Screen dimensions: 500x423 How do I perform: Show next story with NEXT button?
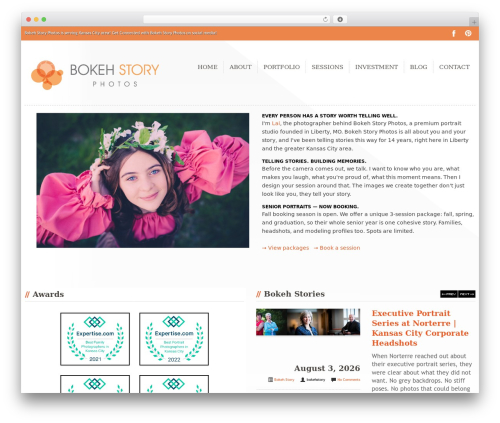467,294
